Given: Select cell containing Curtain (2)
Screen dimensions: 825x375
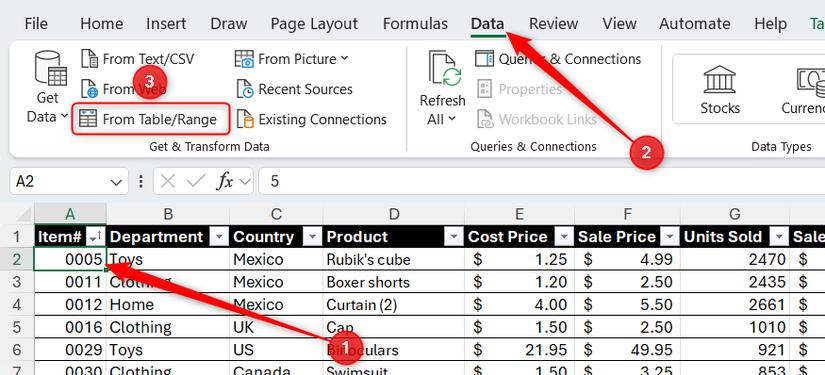Looking at the screenshot, I should 394,305.
